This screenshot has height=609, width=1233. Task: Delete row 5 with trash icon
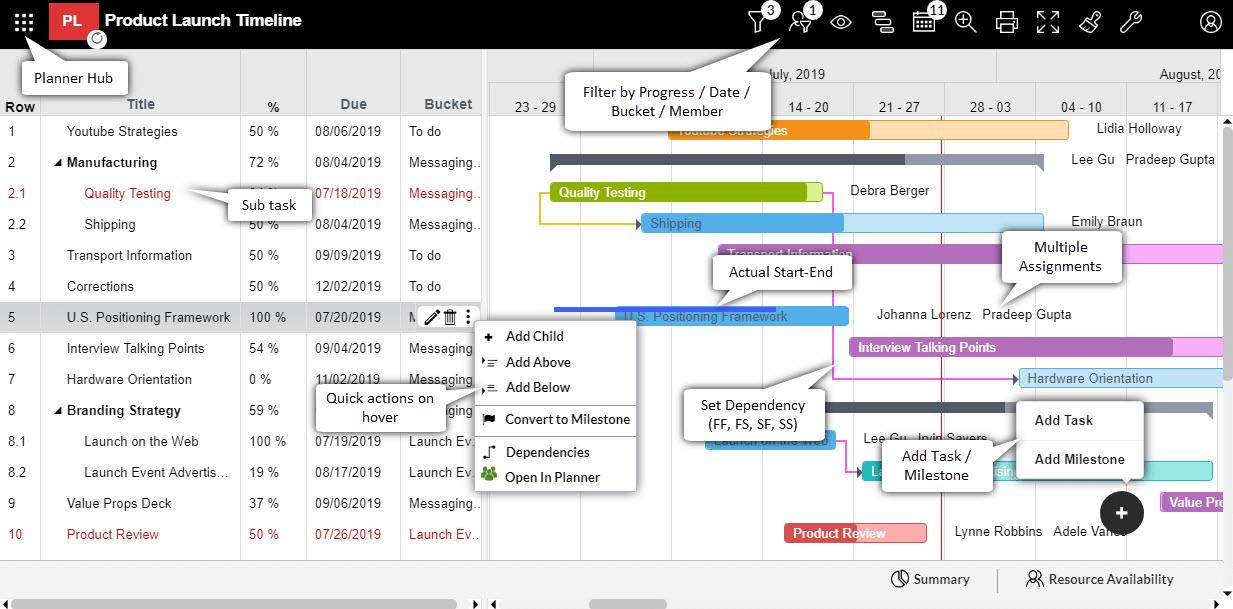click(450, 317)
